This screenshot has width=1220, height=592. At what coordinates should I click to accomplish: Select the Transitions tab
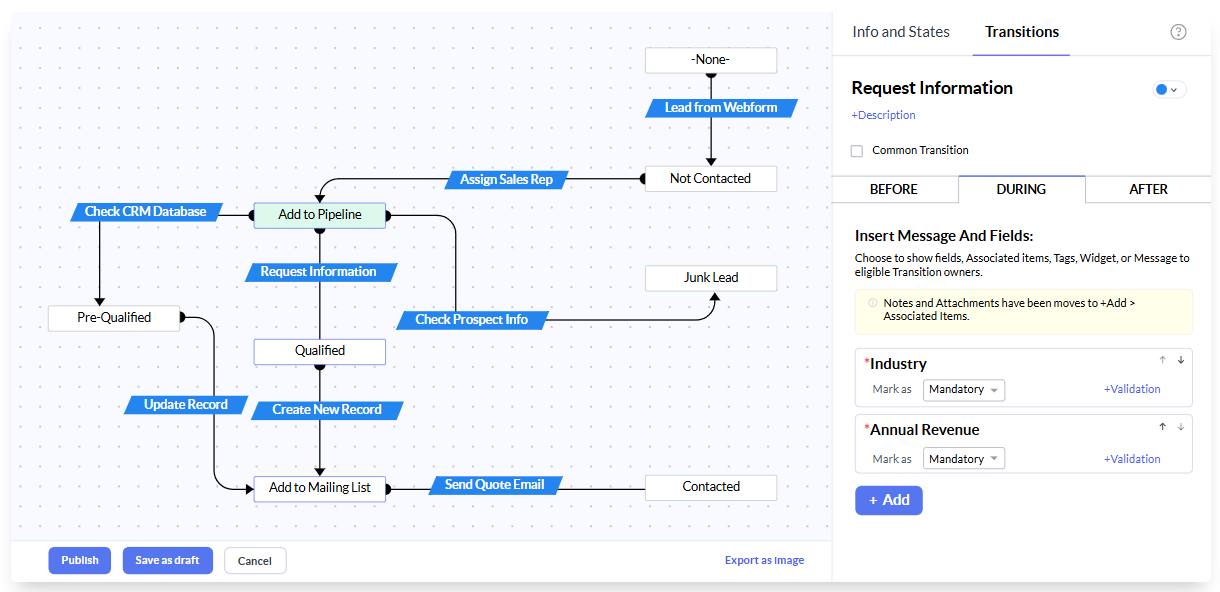1022,32
